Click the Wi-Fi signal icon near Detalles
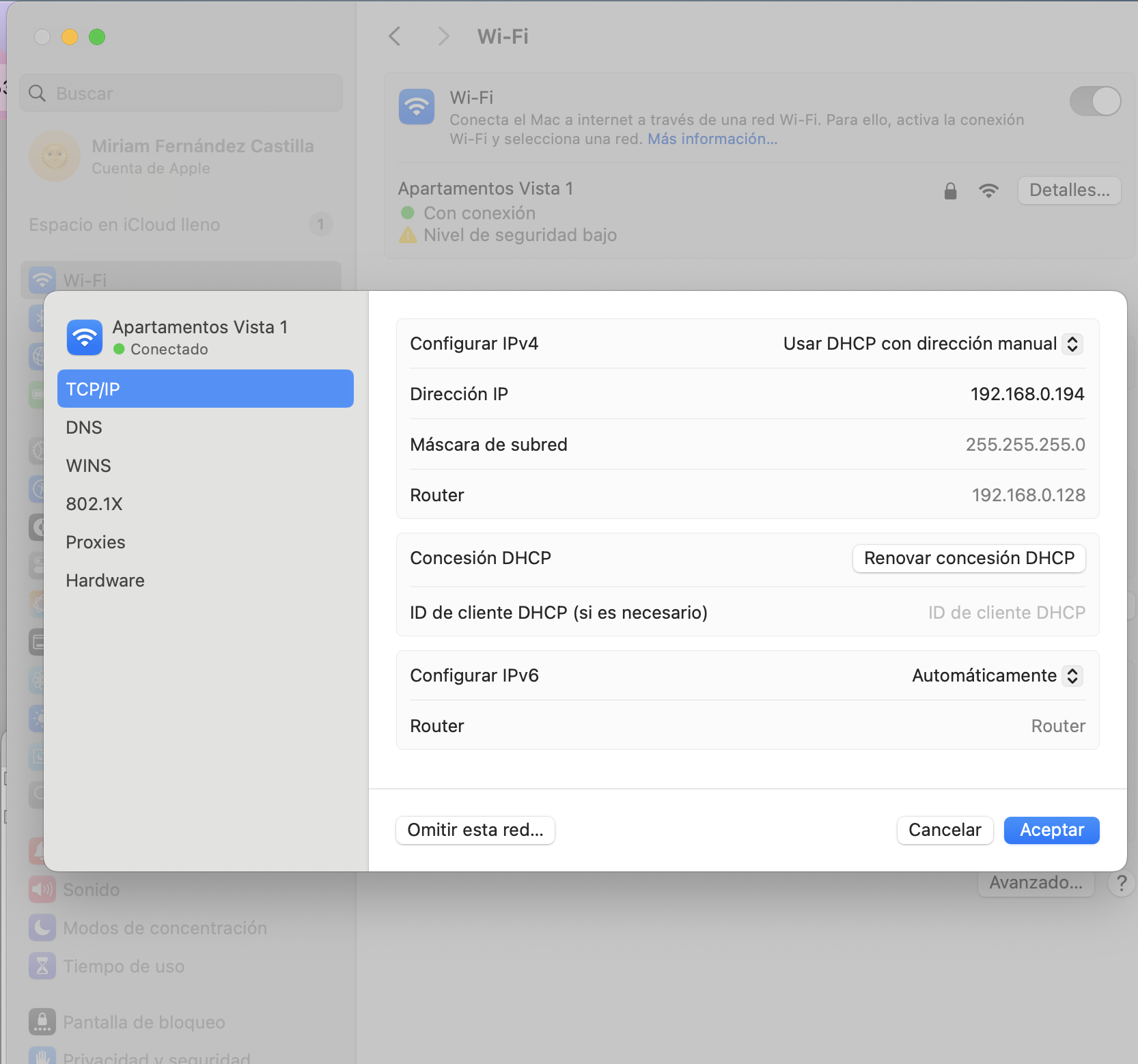1138x1064 pixels. pos(989,191)
